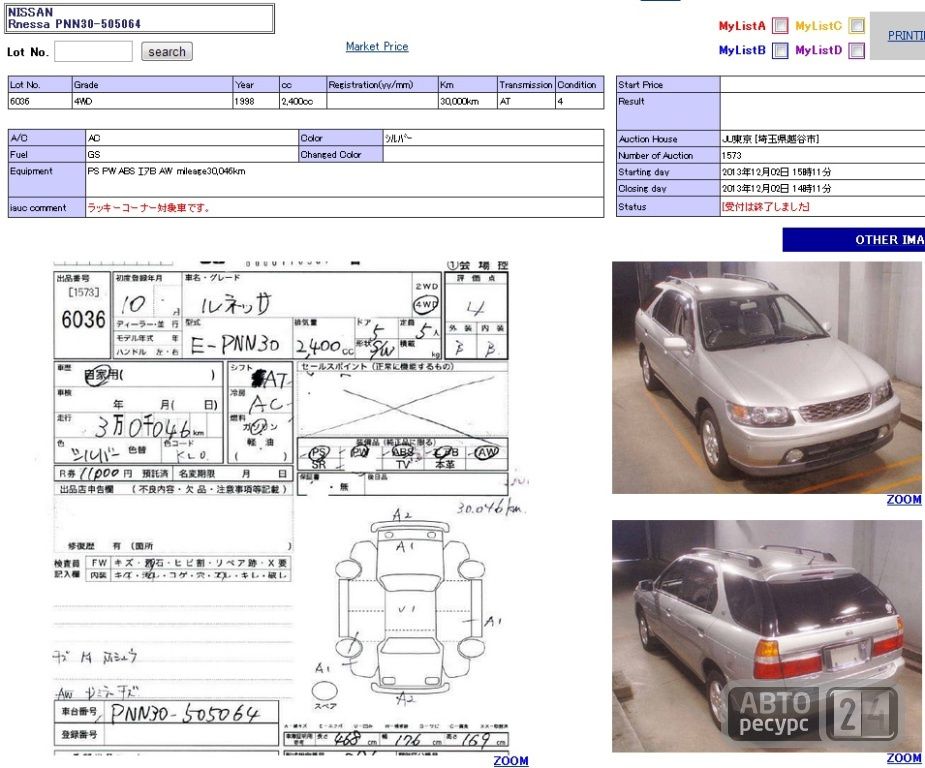This screenshot has width=925, height=768.
Task: Click ZOOM under the rear car photo
Action: [904, 758]
